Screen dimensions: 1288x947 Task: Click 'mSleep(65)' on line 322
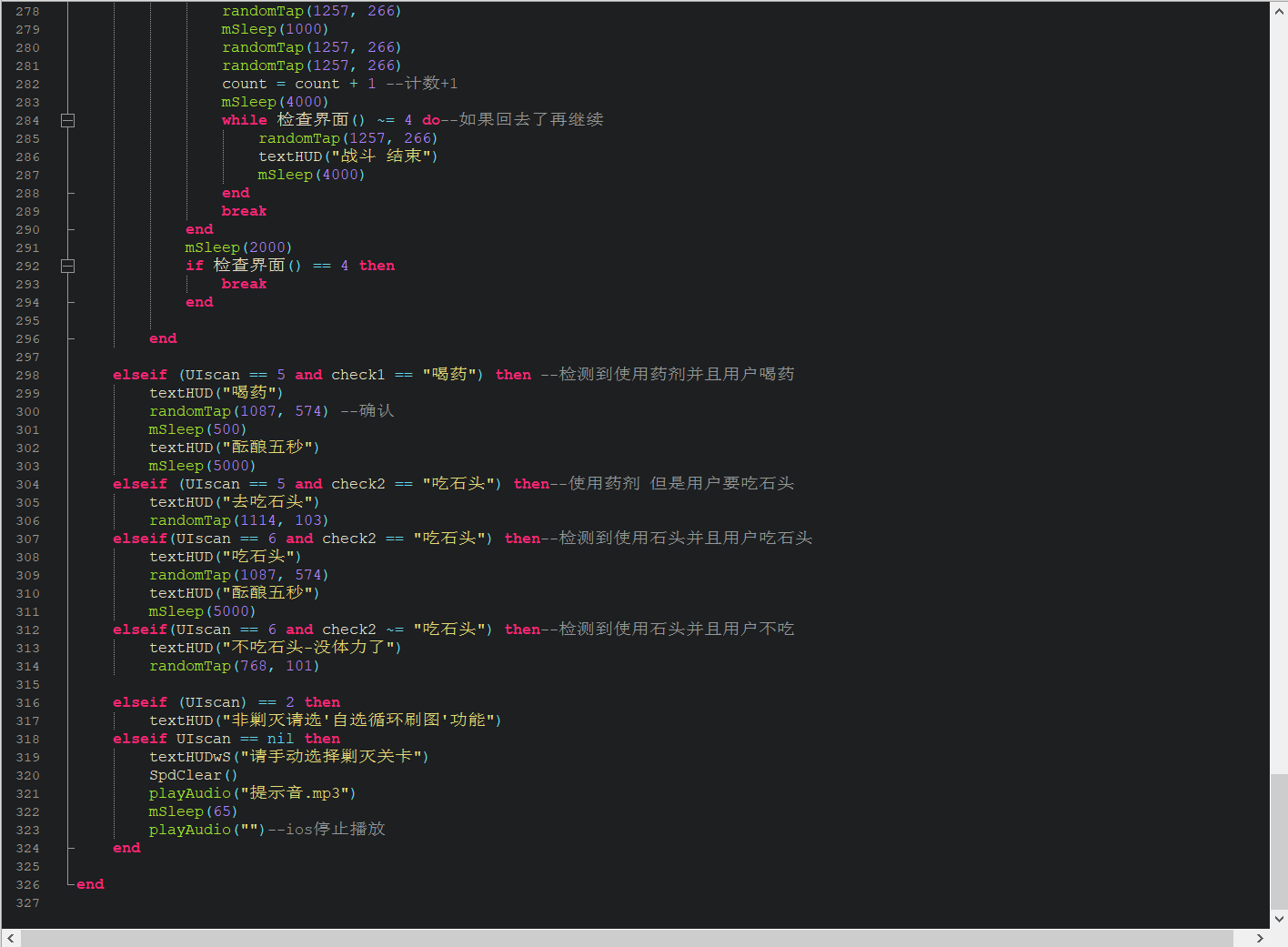(x=193, y=811)
